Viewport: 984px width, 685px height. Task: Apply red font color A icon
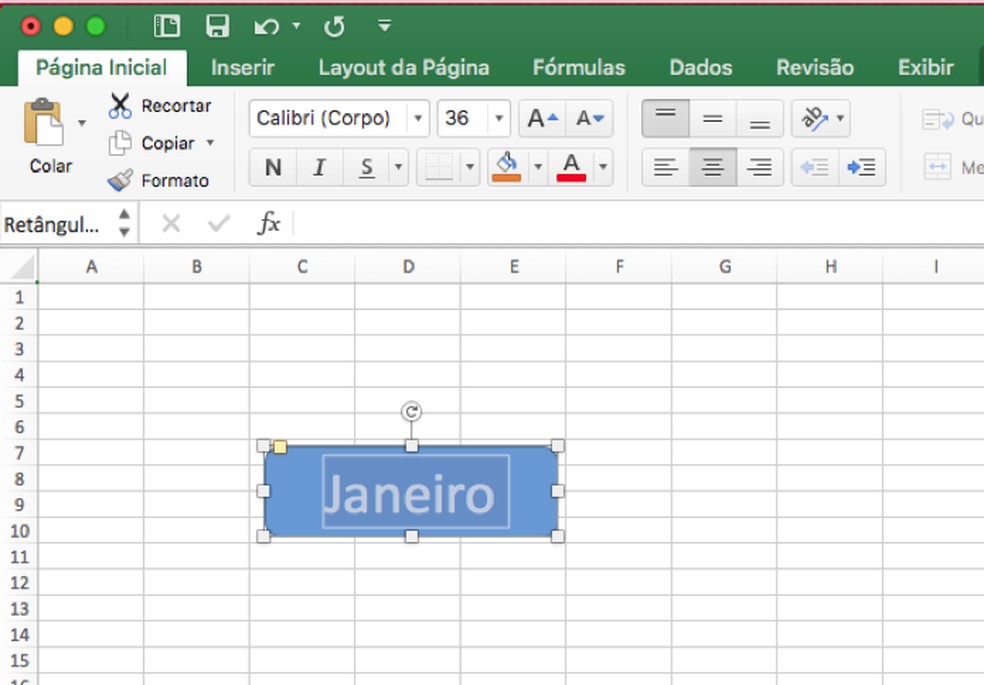click(571, 167)
